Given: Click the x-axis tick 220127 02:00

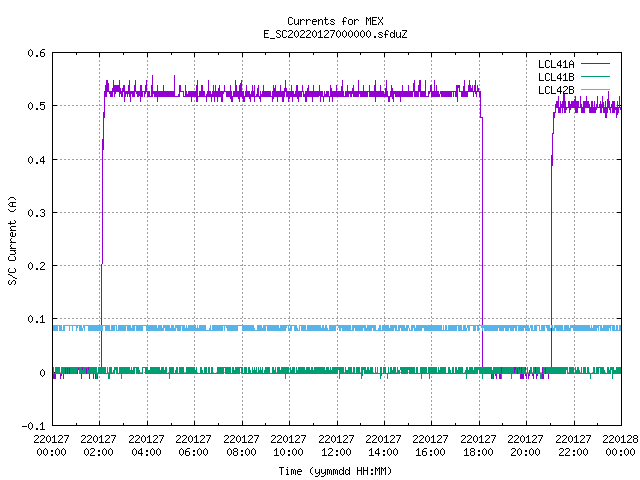Looking at the screenshot, I should 98,446.
